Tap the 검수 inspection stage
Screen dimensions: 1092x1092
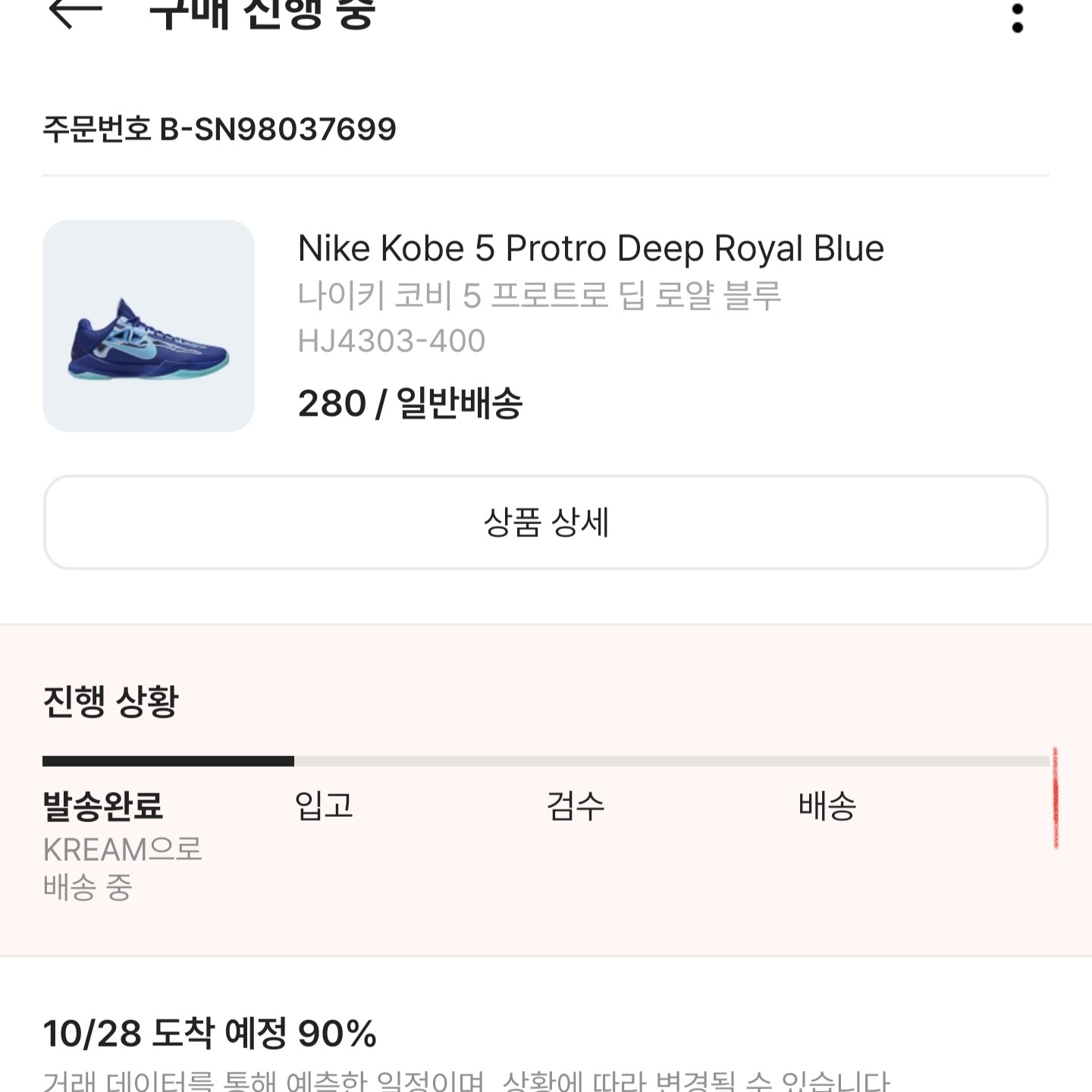click(575, 808)
